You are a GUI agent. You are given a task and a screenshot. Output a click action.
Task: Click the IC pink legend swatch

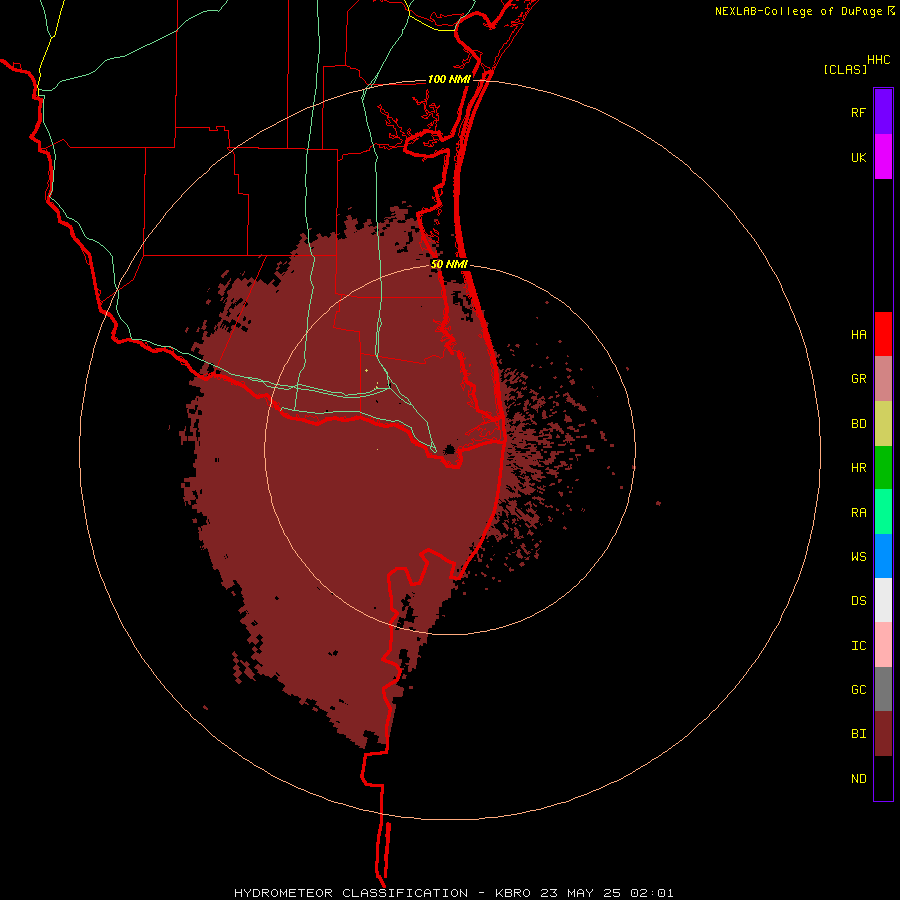coord(883,645)
